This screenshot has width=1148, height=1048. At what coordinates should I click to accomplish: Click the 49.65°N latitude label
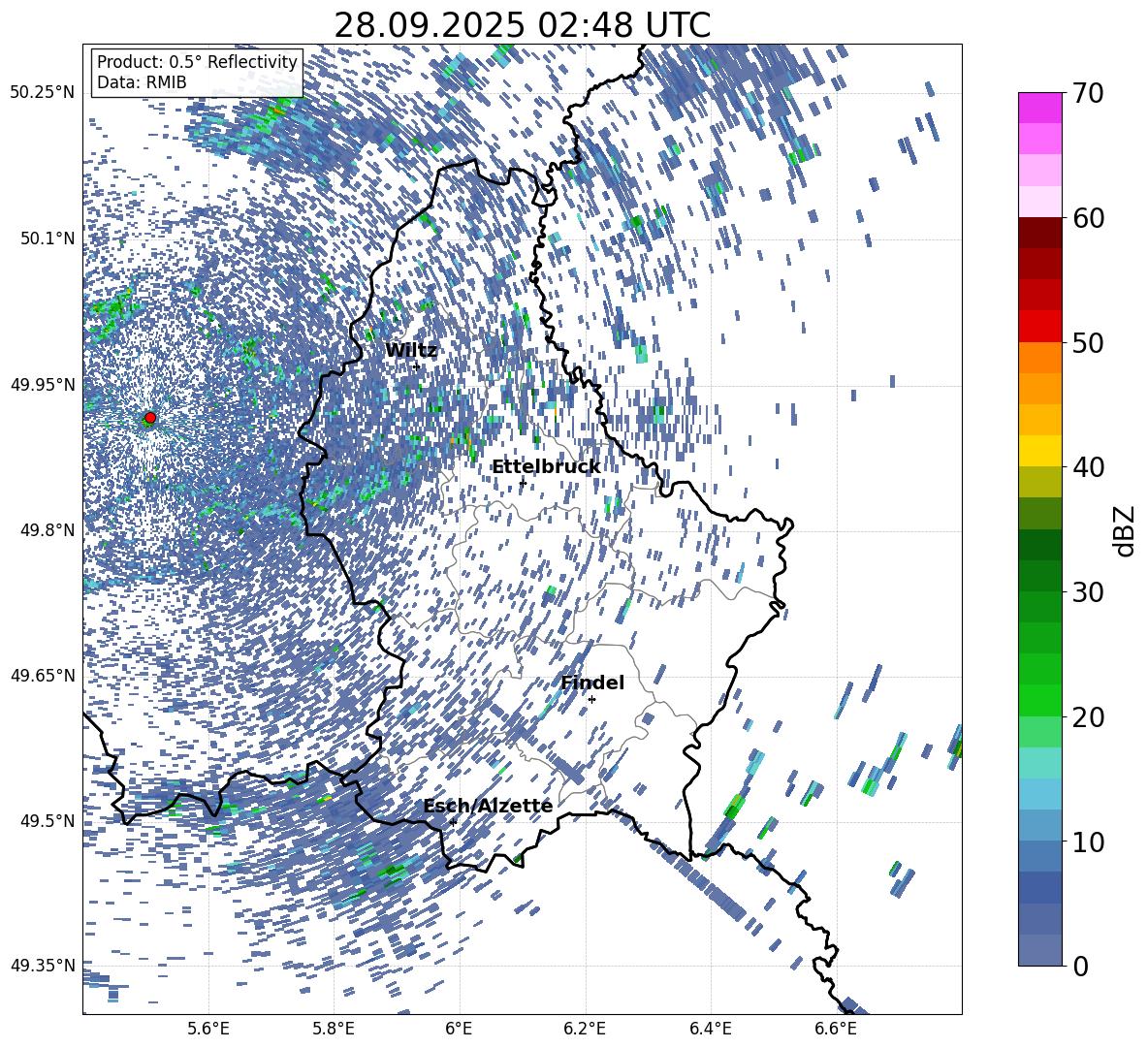click(43, 675)
